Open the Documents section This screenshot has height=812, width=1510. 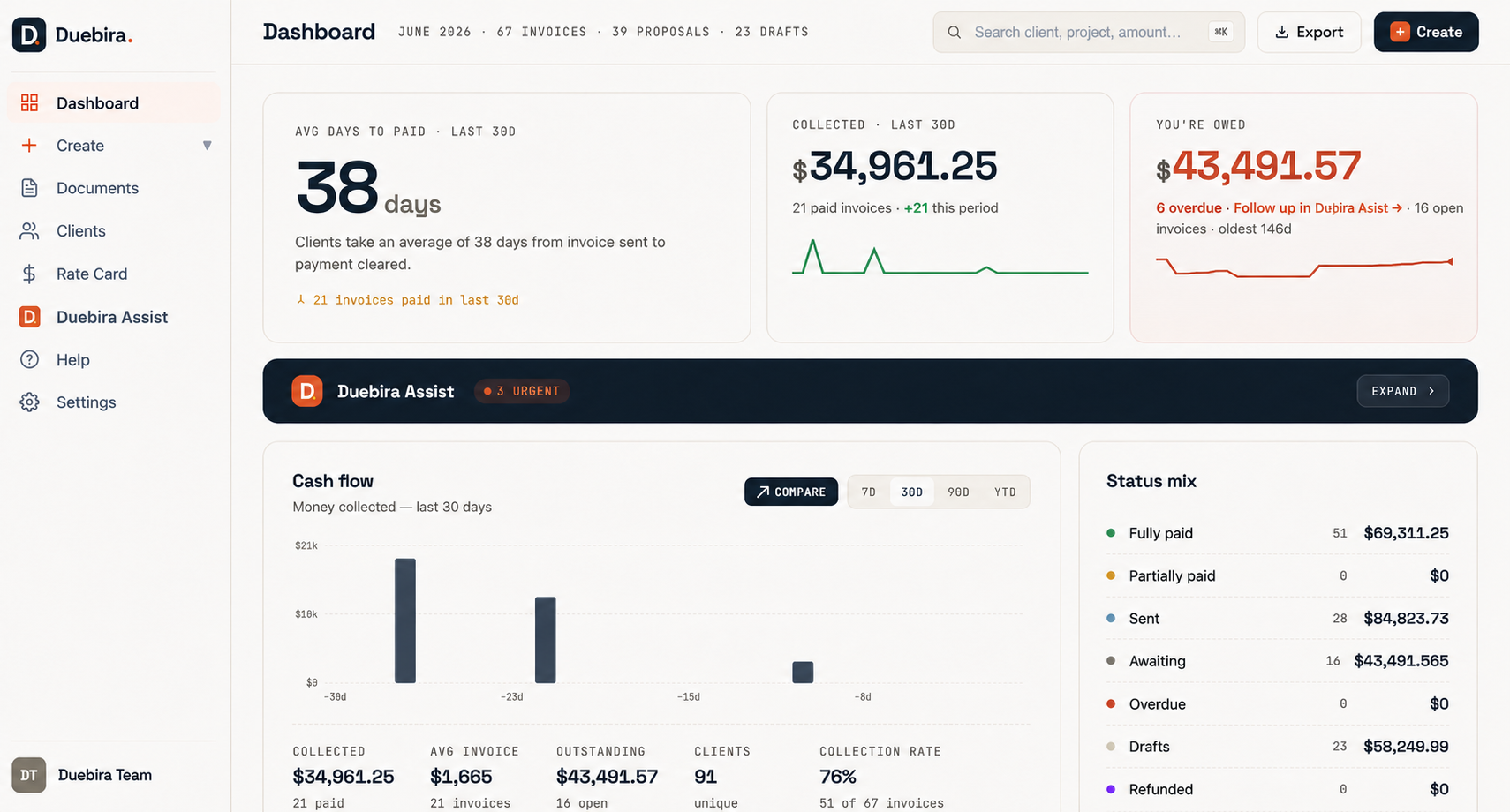pos(114,188)
